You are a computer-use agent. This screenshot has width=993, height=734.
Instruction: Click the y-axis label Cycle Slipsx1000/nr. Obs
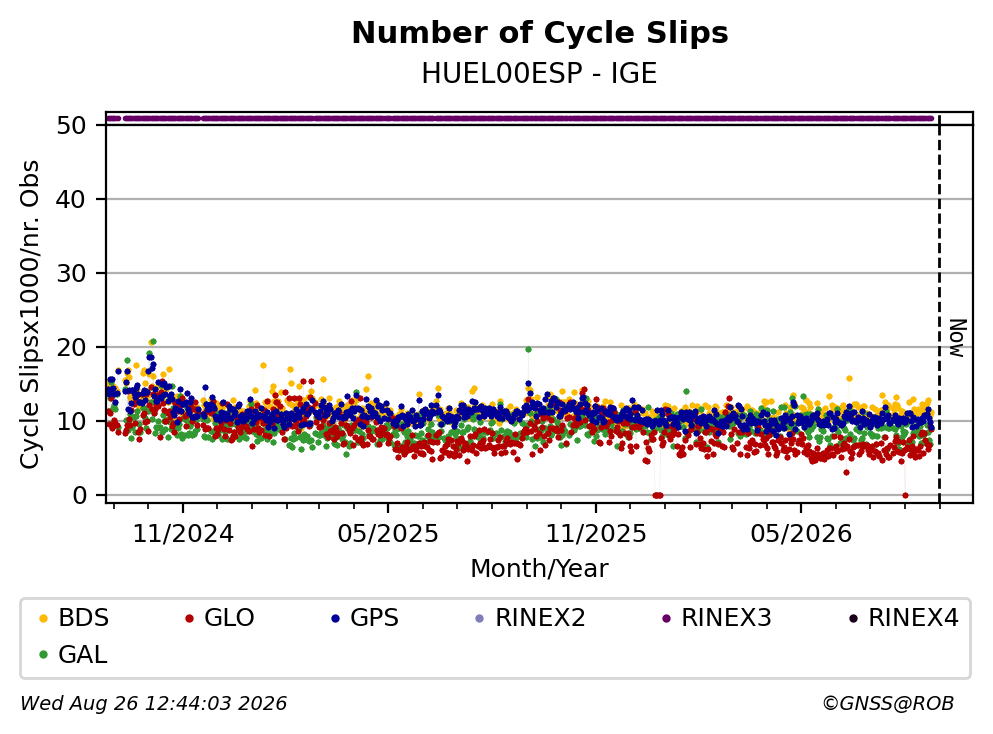pyautogui.click(x=30, y=315)
